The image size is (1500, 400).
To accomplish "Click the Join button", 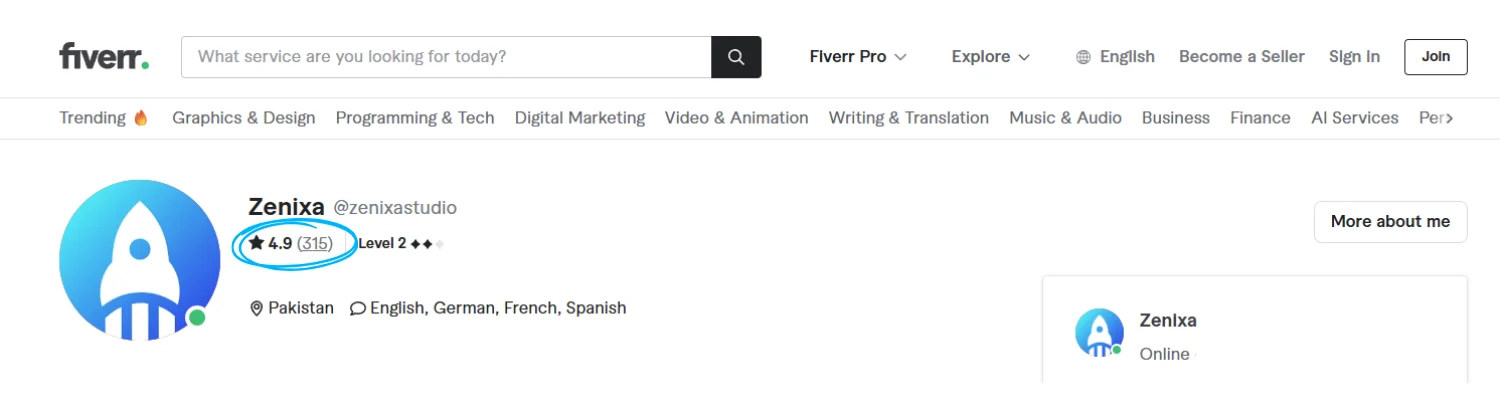I will click(x=1435, y=57).
